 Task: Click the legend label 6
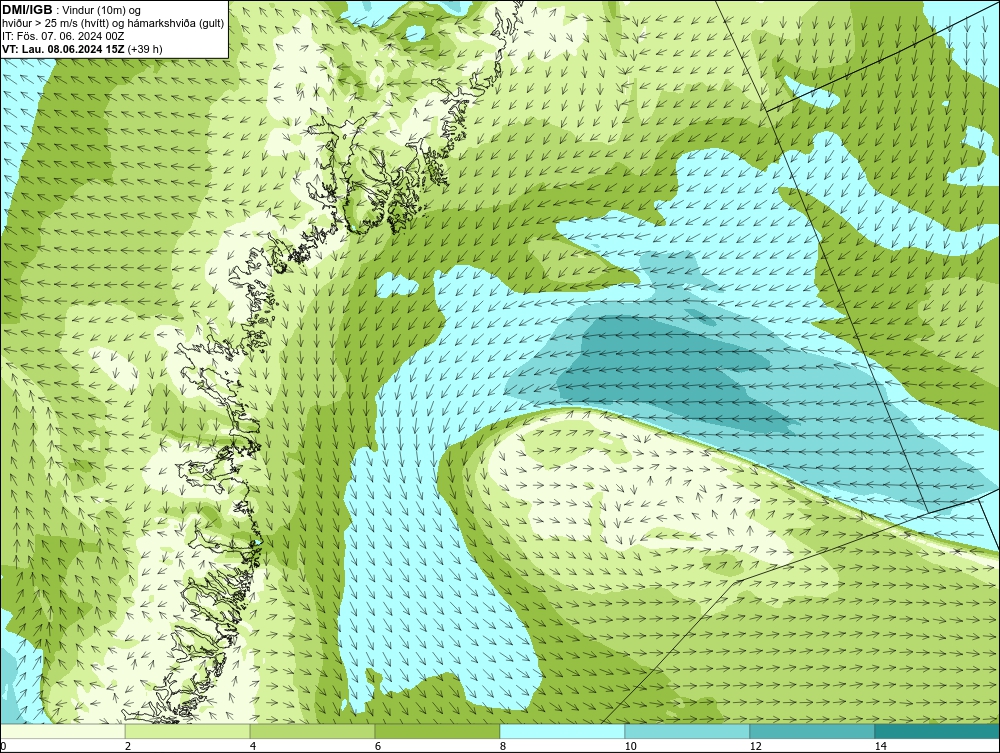pos(378,747)
